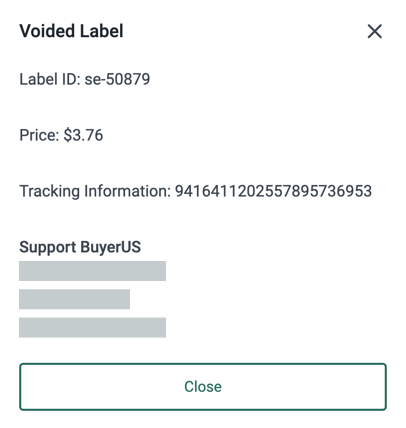Click the Price field name
The width and height of the screenshot is (406, 428).
(39, 135)
